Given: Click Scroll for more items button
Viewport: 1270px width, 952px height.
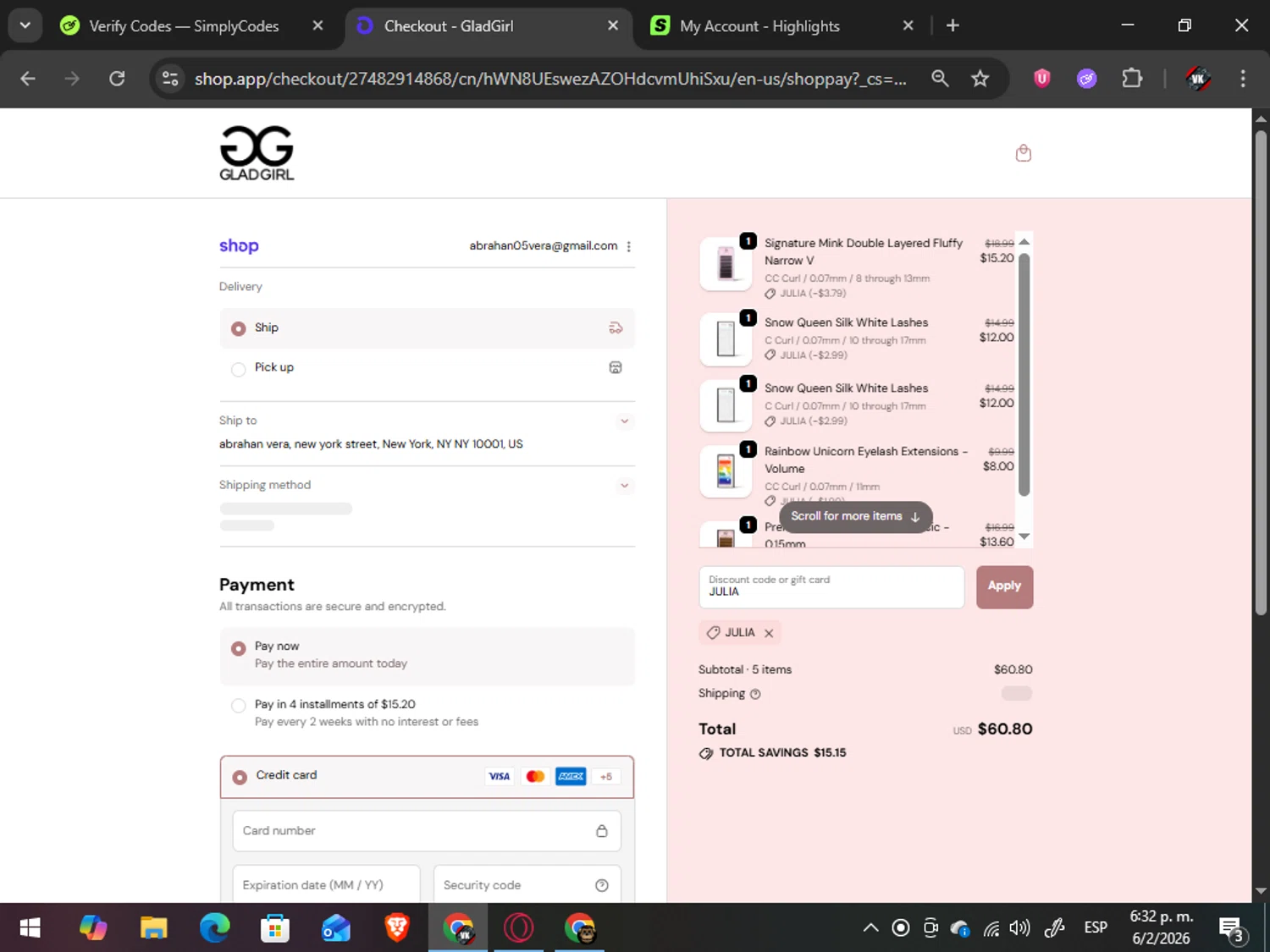Looking at the screenshot, I should click(855, 516).
